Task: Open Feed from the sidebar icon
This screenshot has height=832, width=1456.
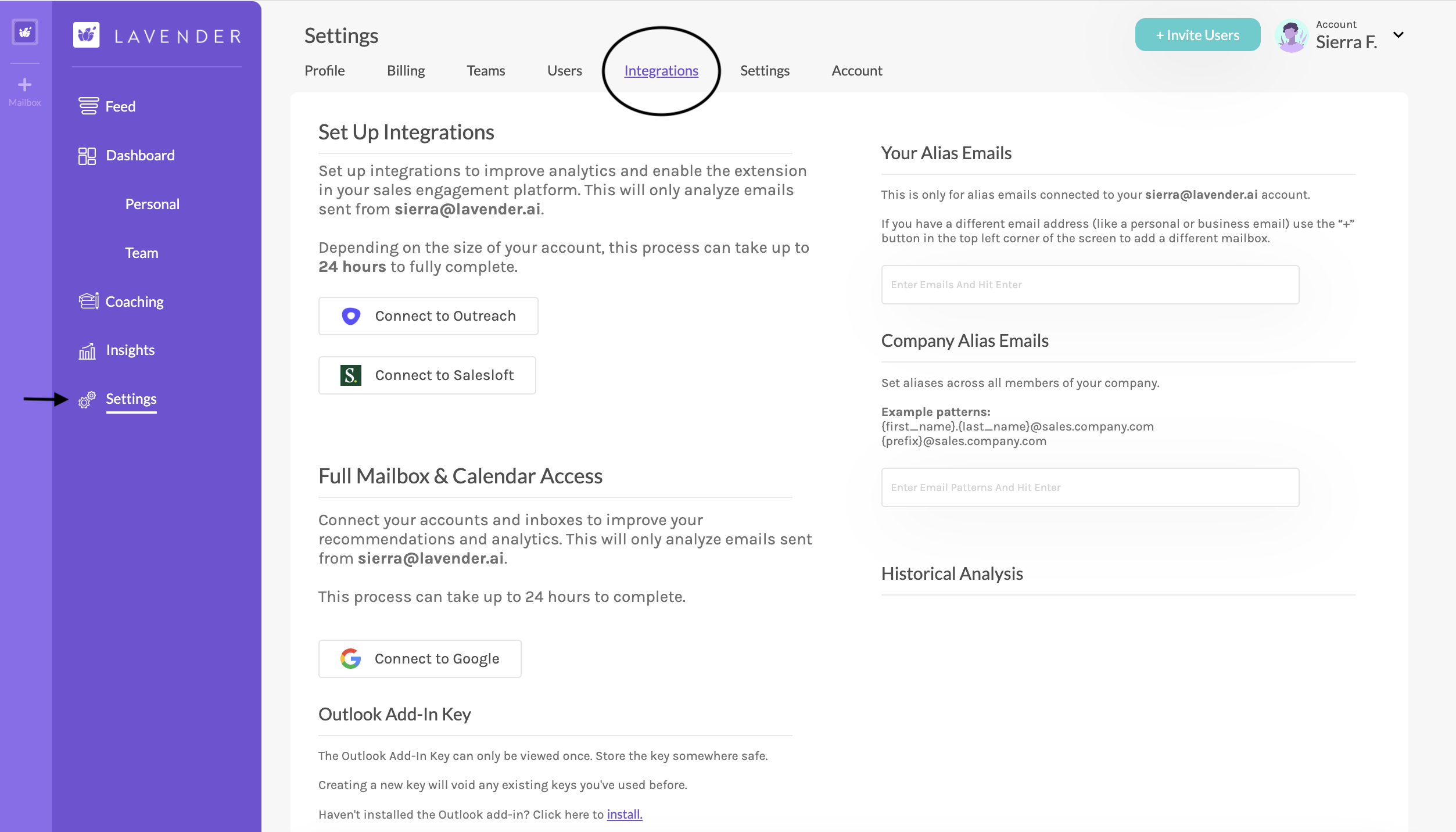Action: (88, 106)
